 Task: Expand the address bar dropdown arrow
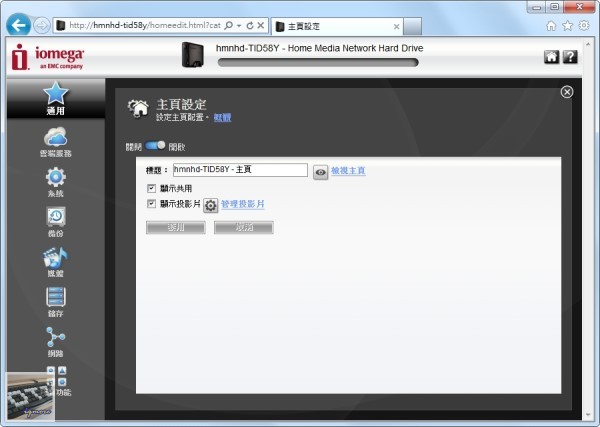pos(239,26)
